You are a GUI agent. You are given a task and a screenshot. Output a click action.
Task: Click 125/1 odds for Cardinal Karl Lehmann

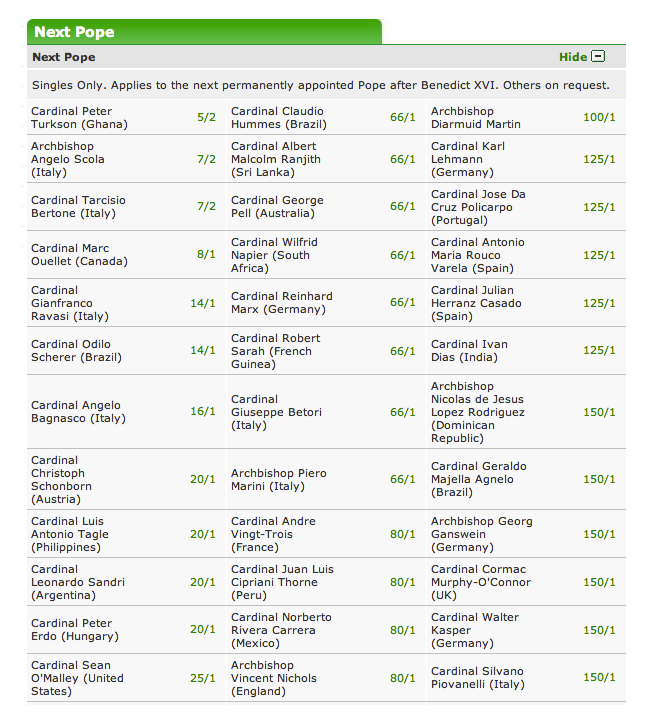(599, 159)
